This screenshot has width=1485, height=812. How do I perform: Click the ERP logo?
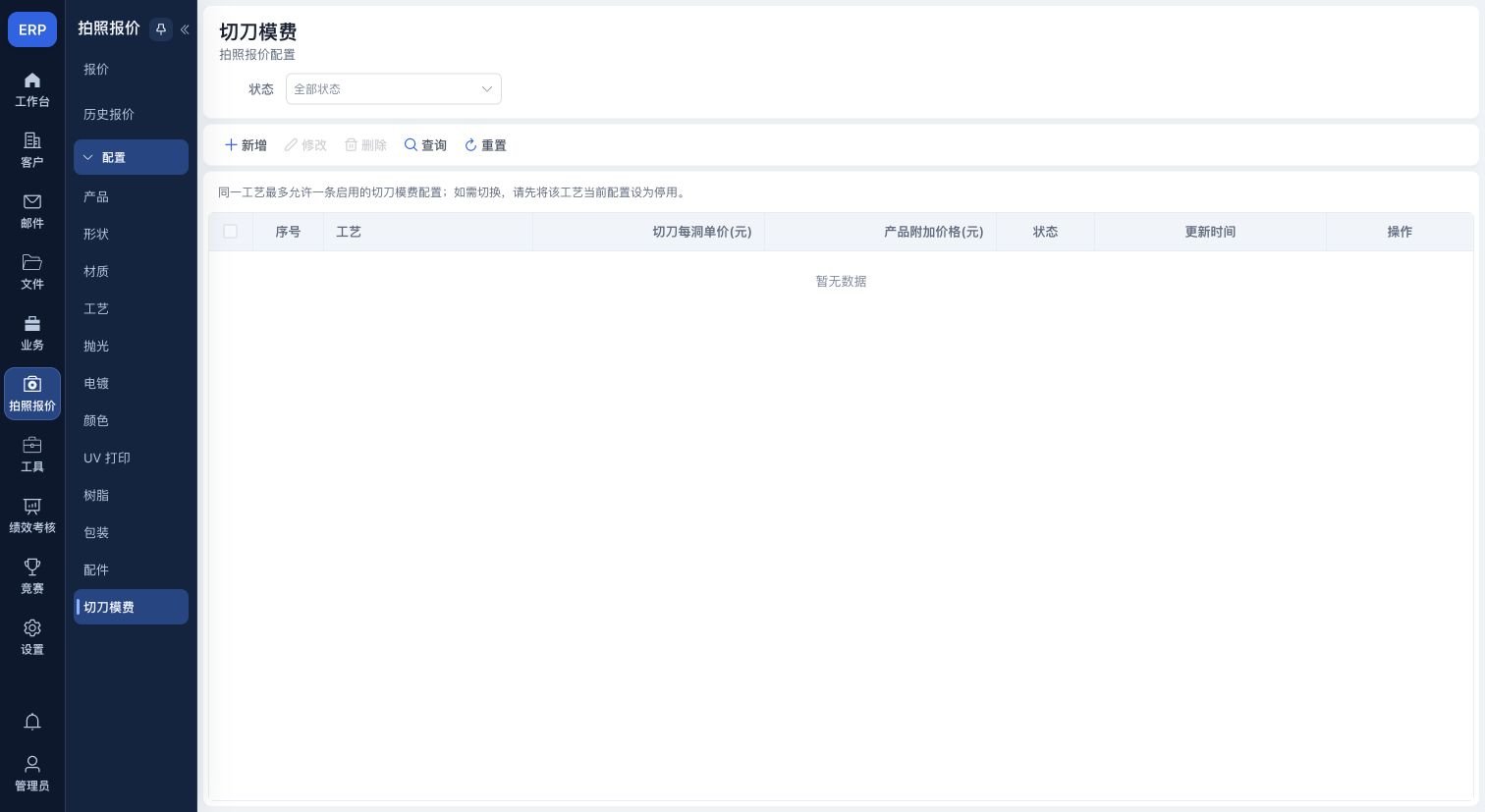click(x=32, y=29)
